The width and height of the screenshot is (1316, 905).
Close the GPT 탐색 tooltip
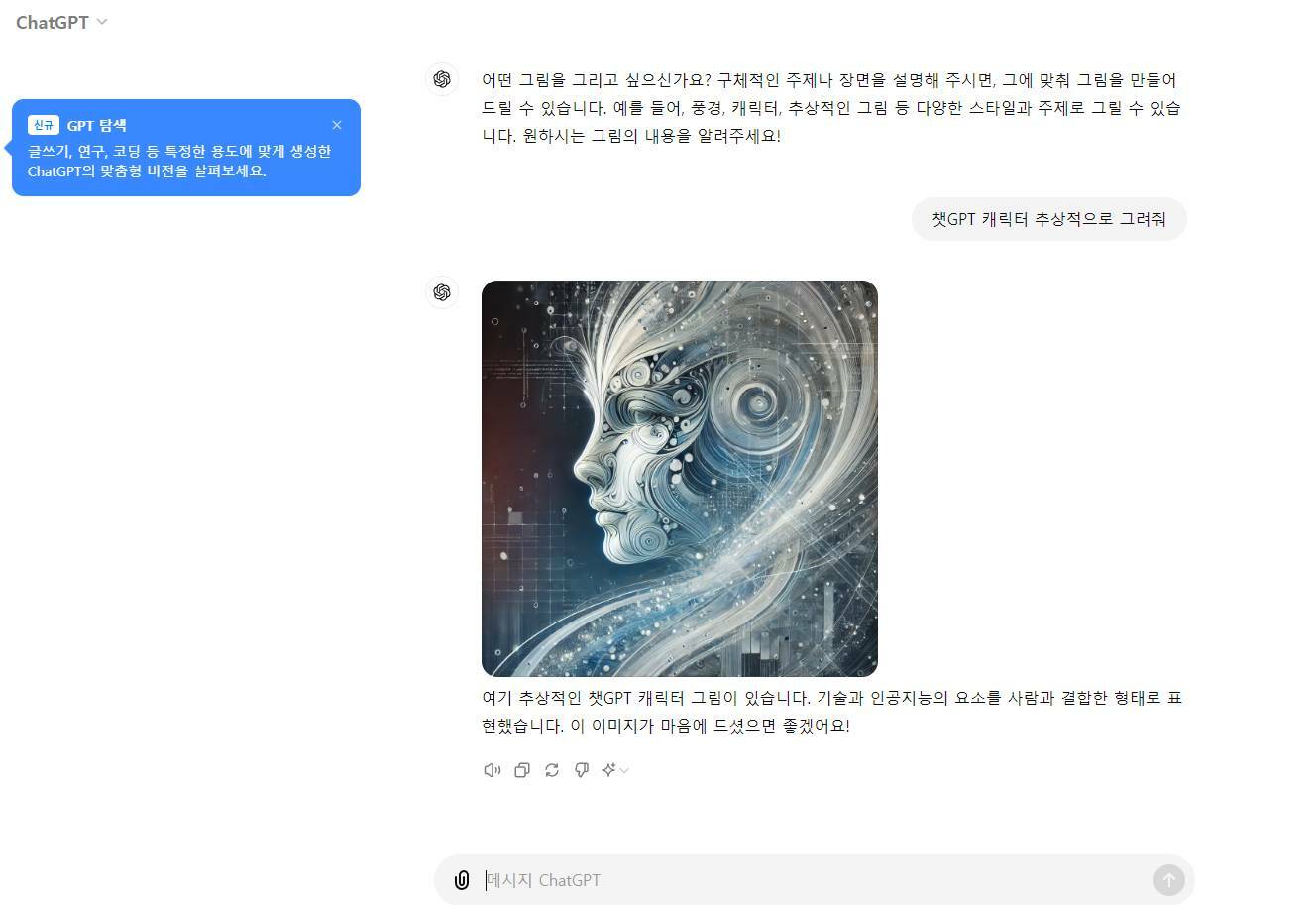[x=337, y=125]
